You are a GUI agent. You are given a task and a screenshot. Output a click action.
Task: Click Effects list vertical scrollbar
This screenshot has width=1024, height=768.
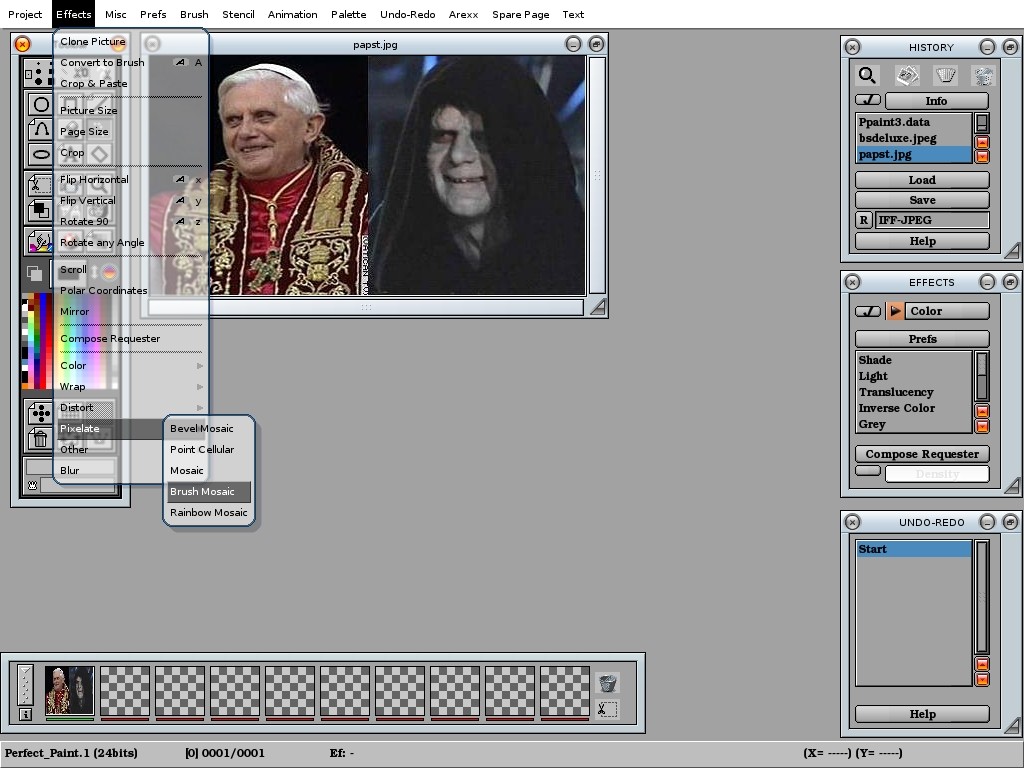coord(982,376)
